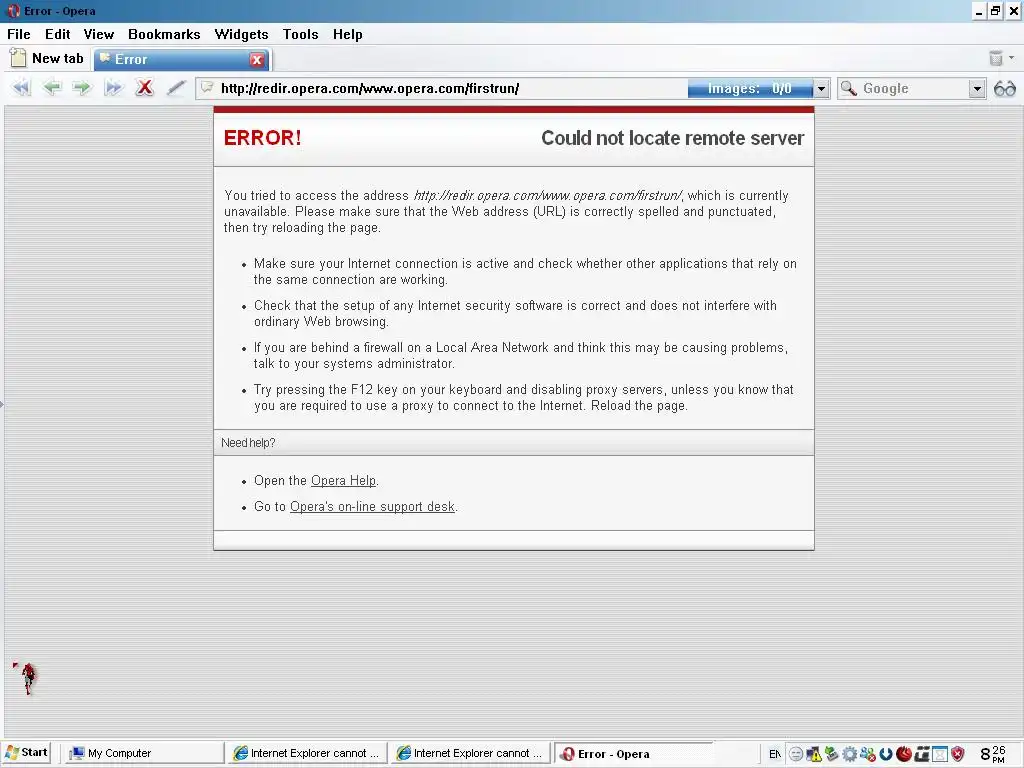This screenshot has width=1024, height=768.
Task: Open the Google search engine dropdown
Action: tap(977, 88)
